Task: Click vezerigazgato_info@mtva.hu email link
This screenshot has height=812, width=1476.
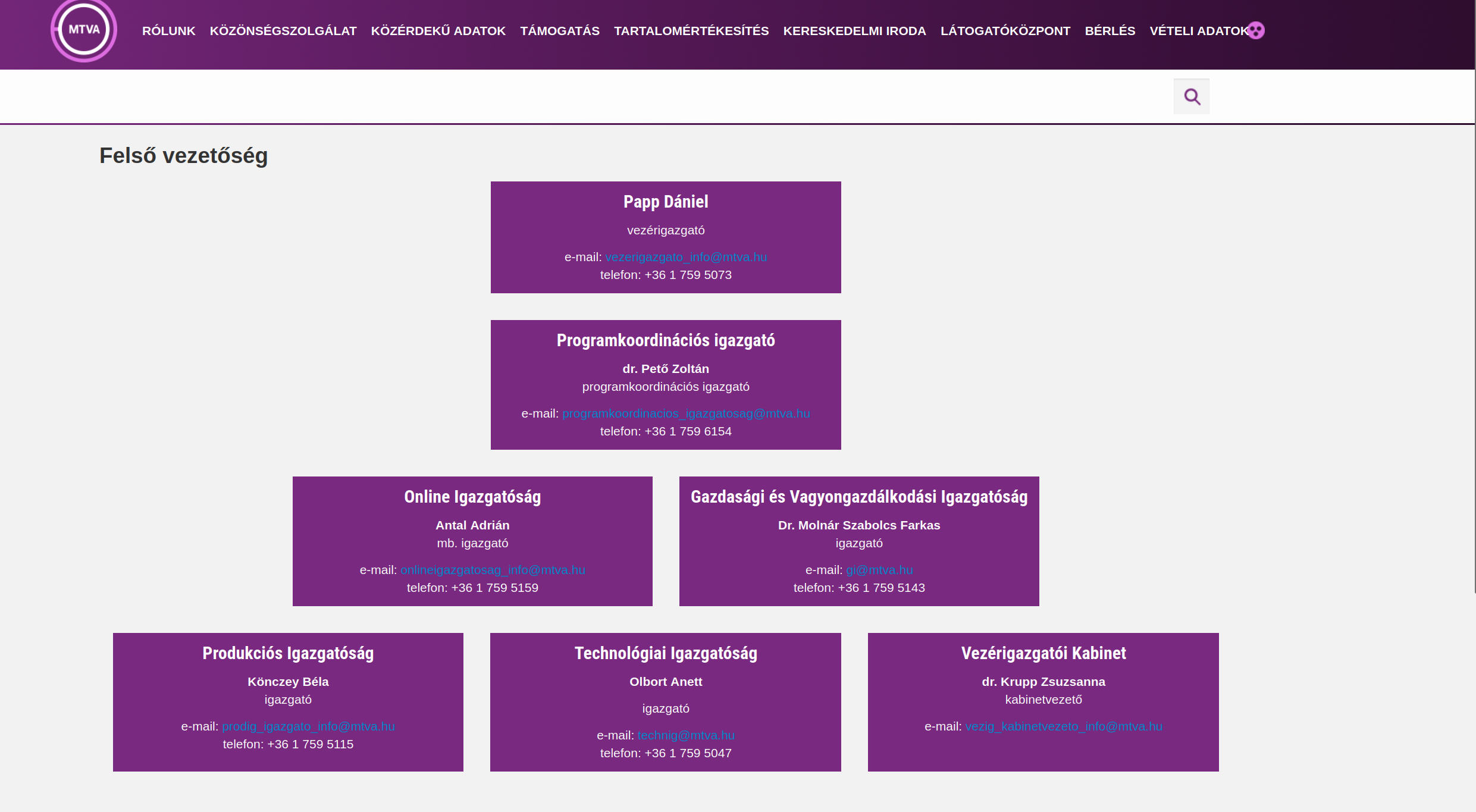Action: (x=686, y=257)
